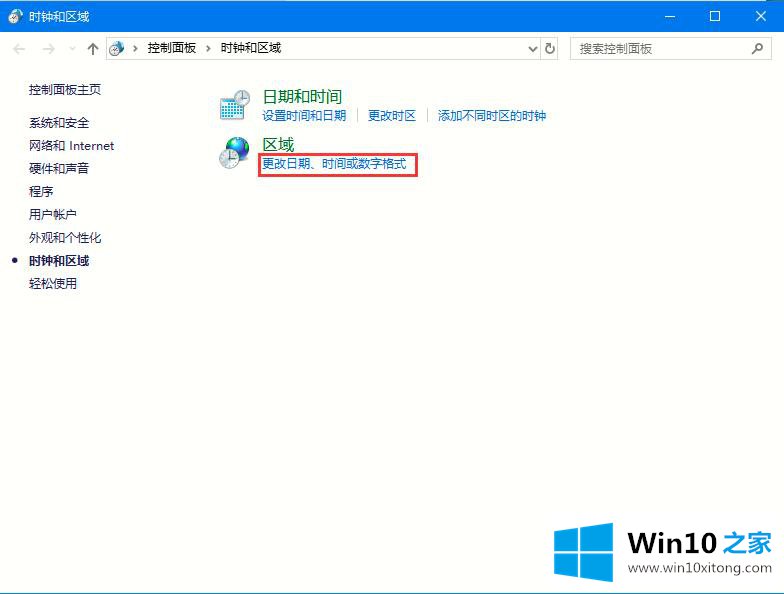
Task: Open 更改日期、时间或数字格式 link
Action: (334, 163)
